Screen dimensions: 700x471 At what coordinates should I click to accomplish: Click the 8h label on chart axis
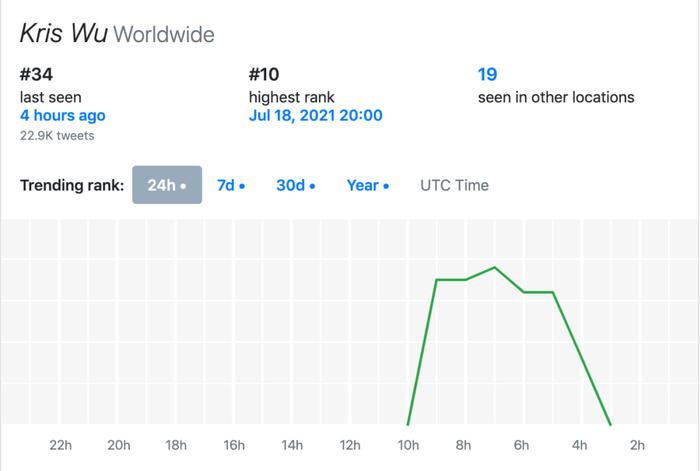pos(463,445)
